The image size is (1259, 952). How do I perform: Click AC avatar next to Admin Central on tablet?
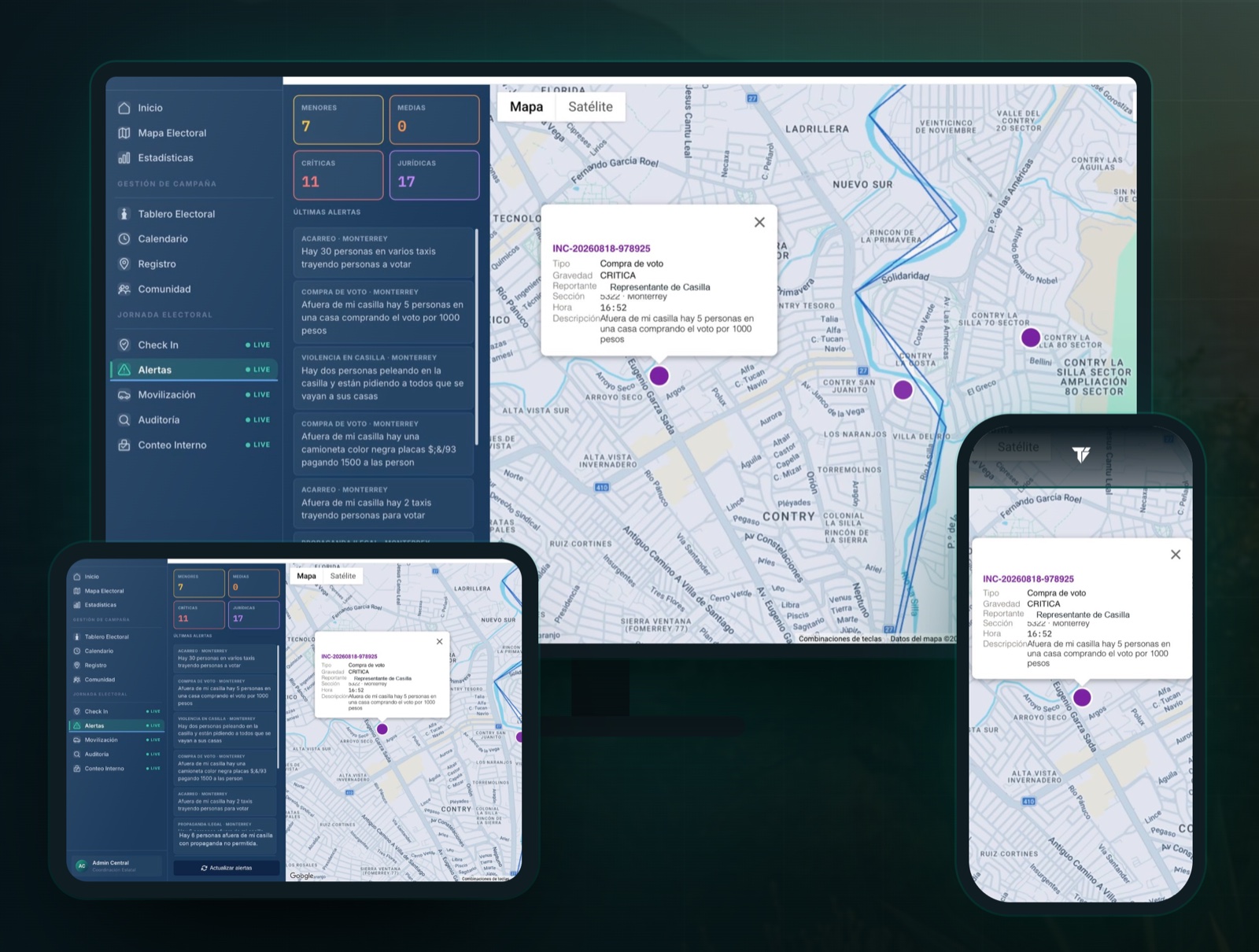point(81,865)
